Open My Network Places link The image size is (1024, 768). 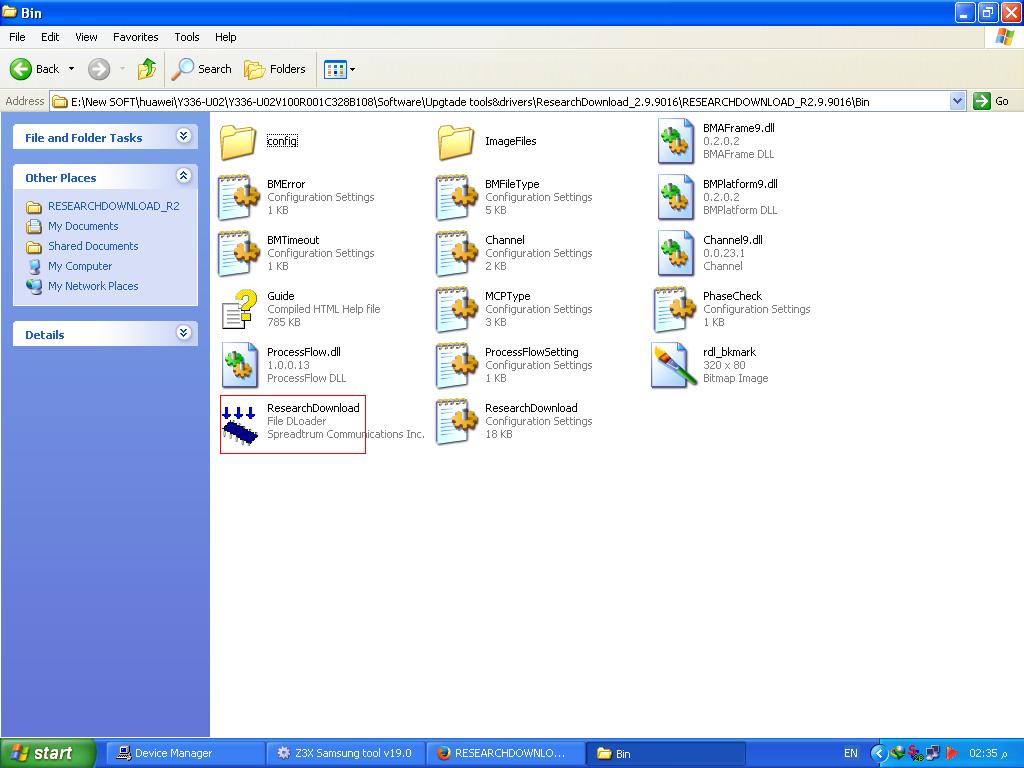93,286
